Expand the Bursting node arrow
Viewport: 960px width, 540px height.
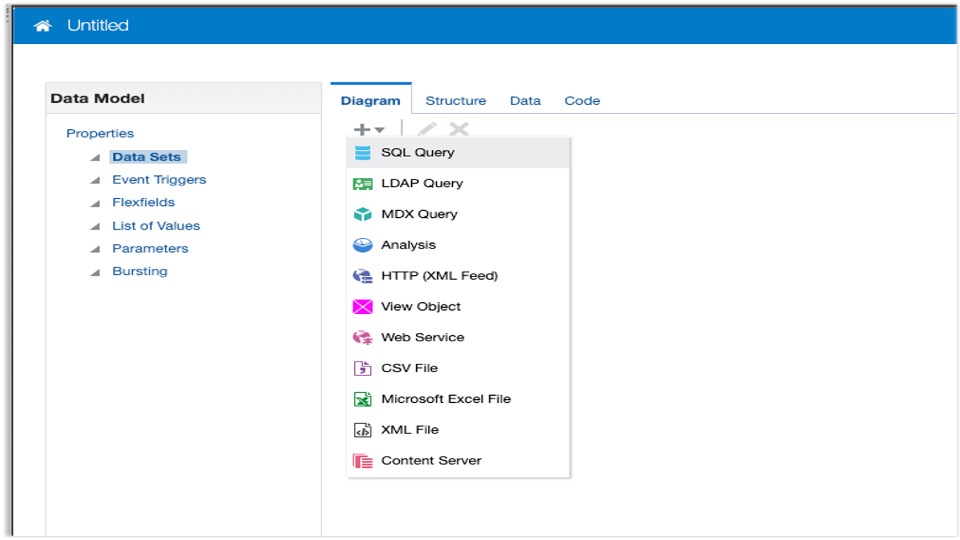tap(95, 272)
